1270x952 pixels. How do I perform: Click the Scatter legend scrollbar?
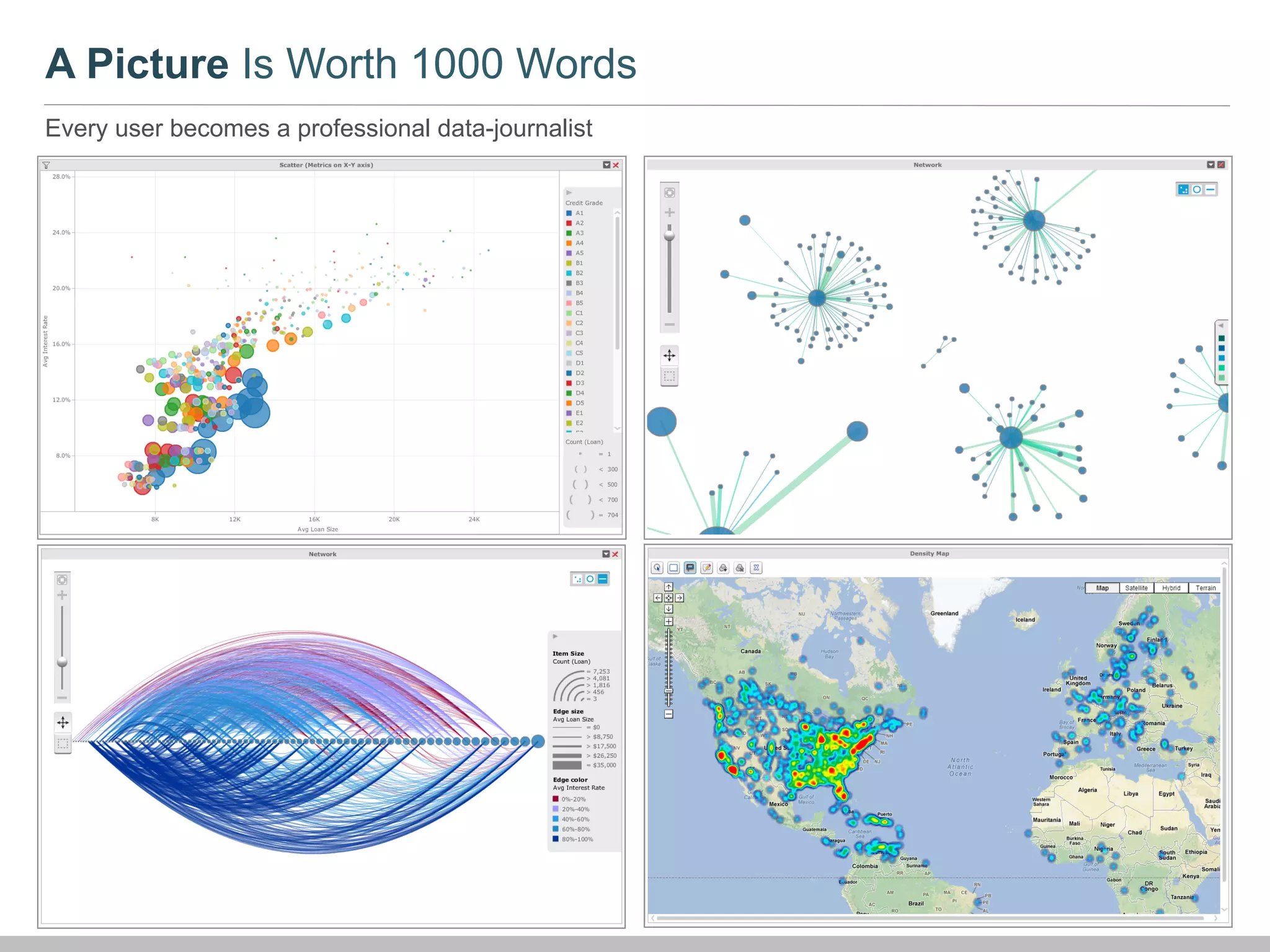coord(618,282)
